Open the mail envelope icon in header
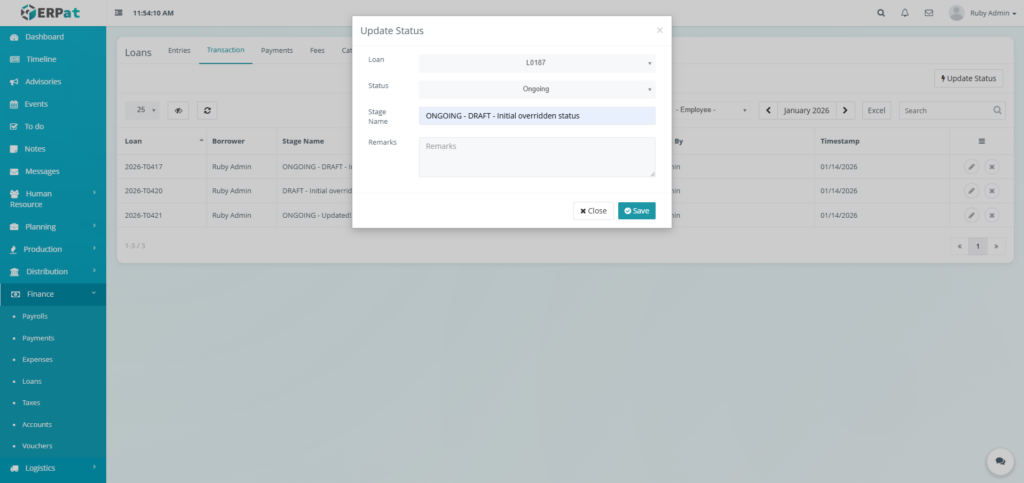This screenshot has height=483, width=1024. tap(929, 13)
